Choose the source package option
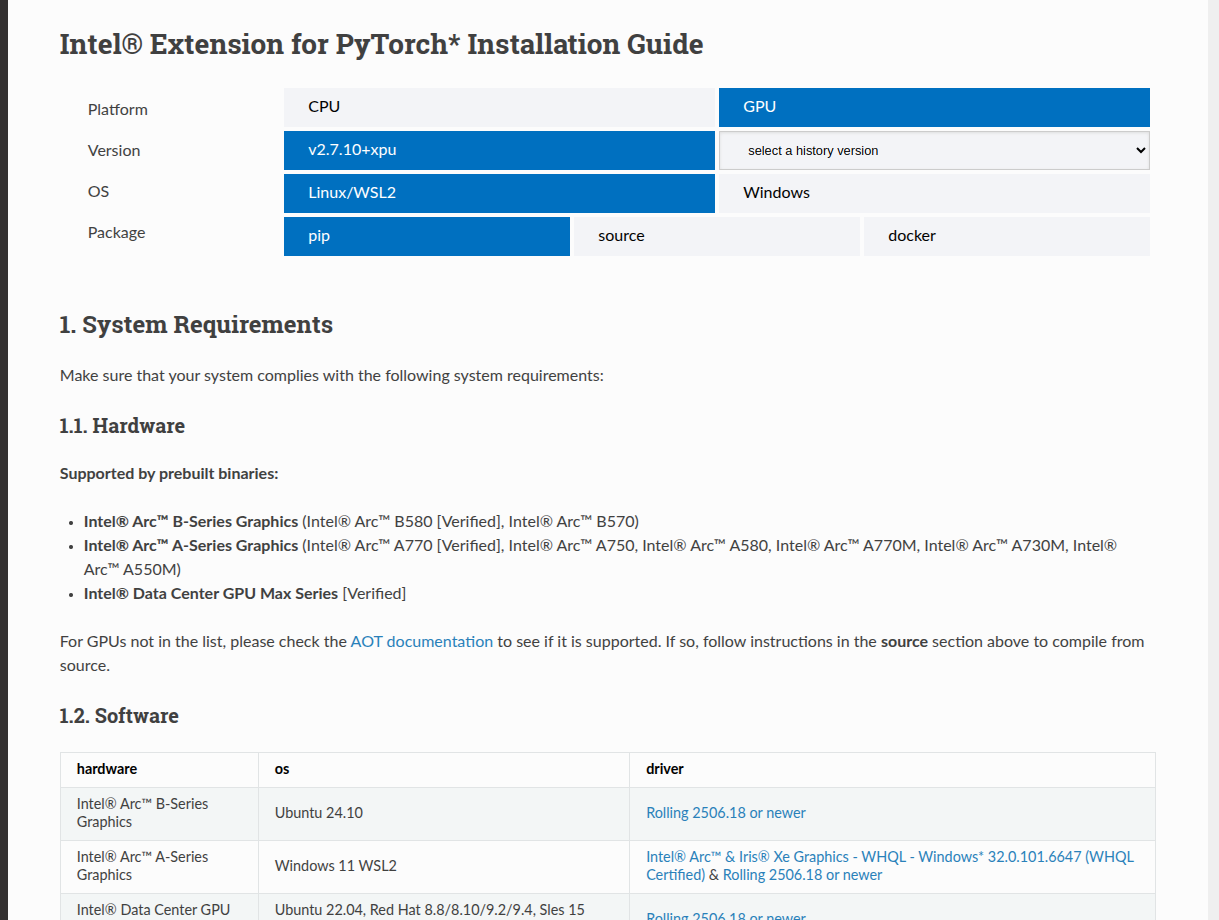This screenshot has height=920, width=1219. (x=717, y=236)
